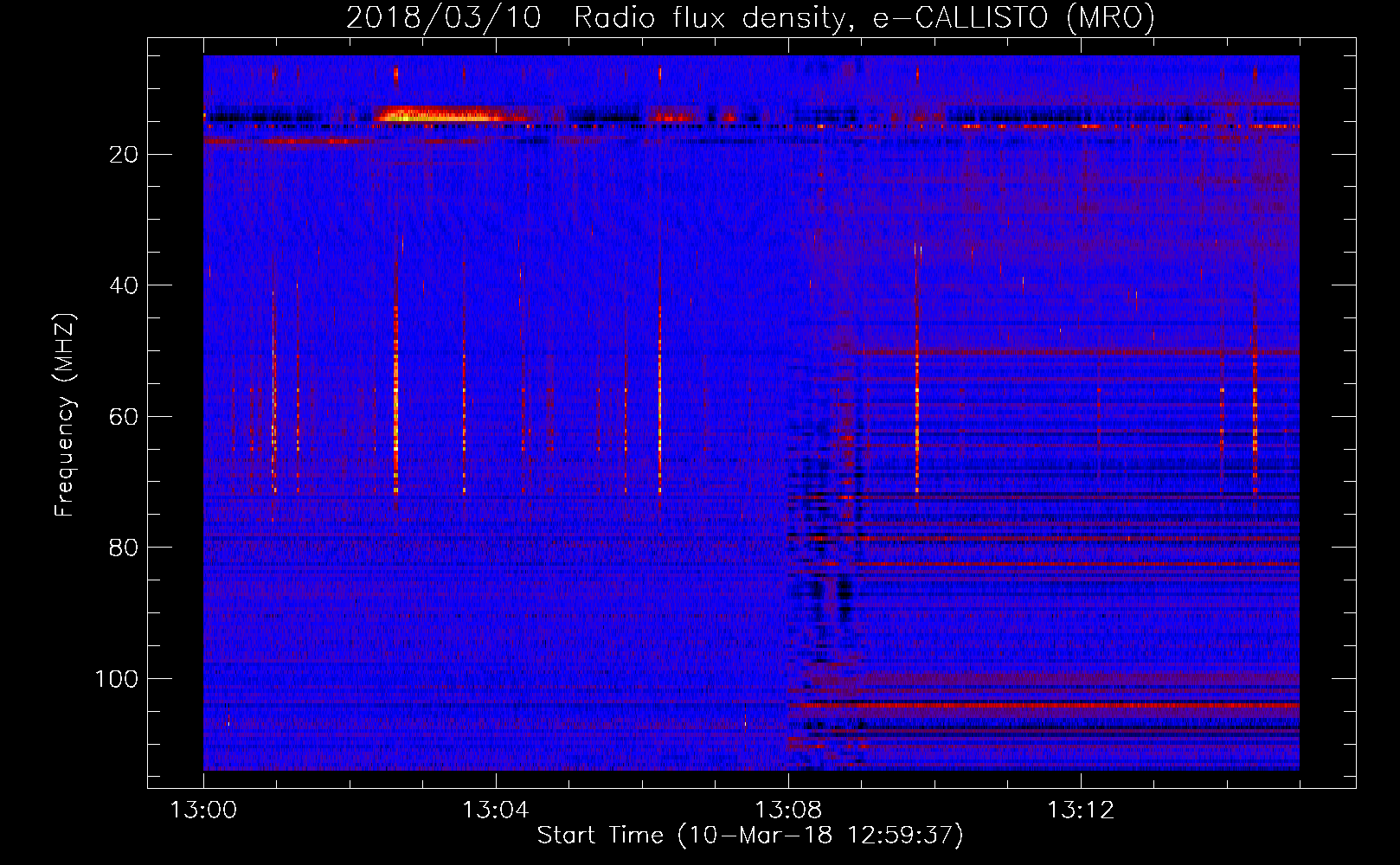Screen dimensions: 1400x865
Task: Click the 13:12 time tick label
Action: point(1081,811)
